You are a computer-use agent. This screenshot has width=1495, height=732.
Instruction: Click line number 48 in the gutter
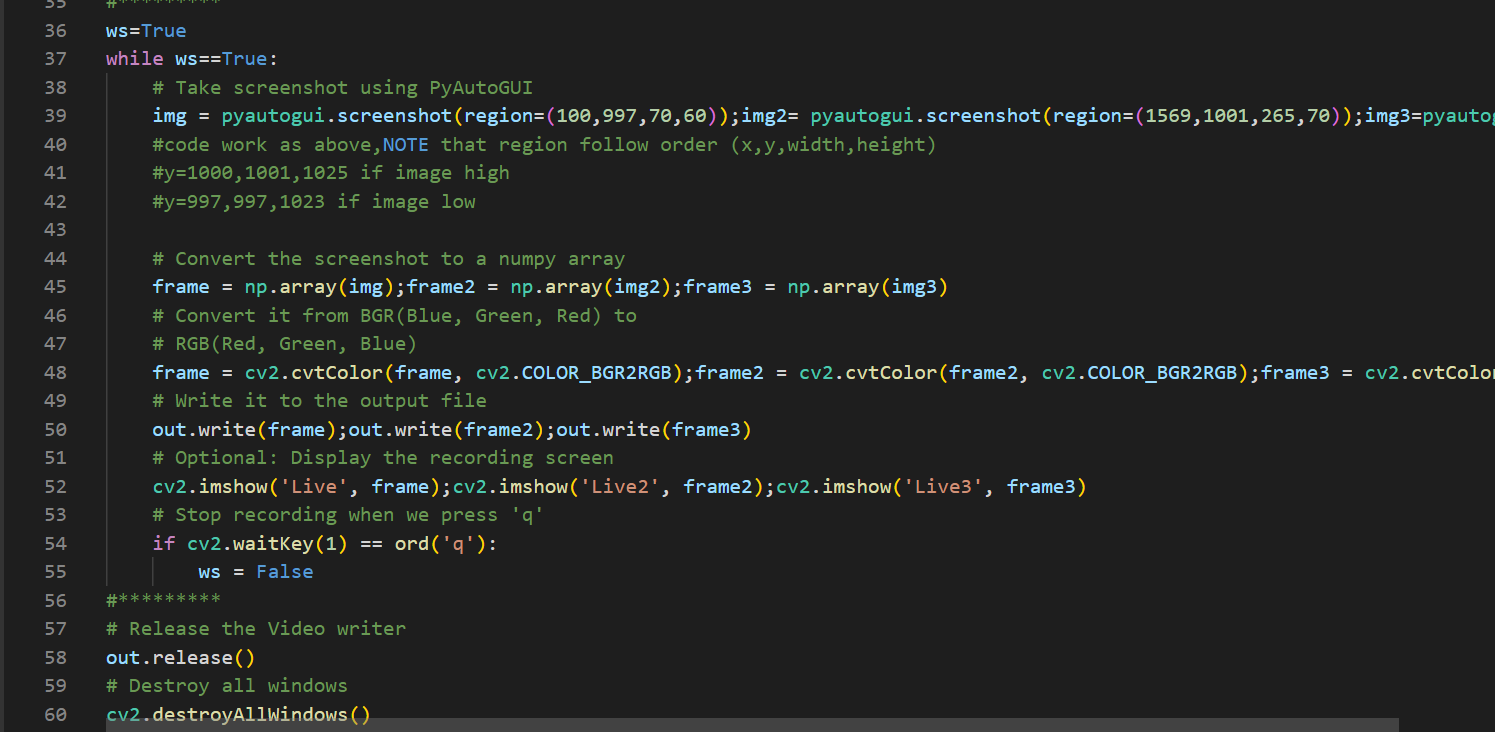[56, 373]
